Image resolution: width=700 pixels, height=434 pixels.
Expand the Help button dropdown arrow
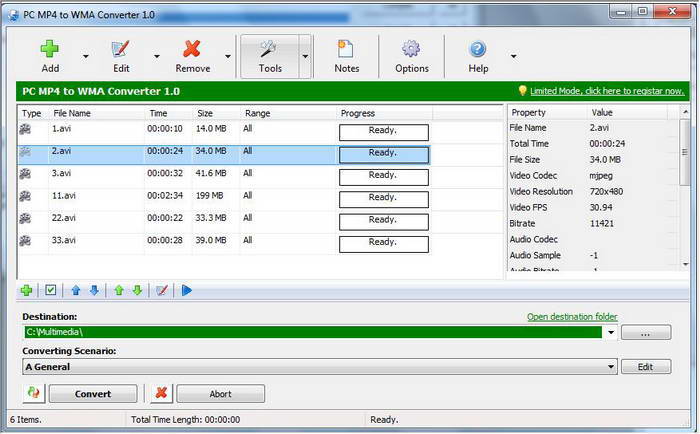pos(513,56)
